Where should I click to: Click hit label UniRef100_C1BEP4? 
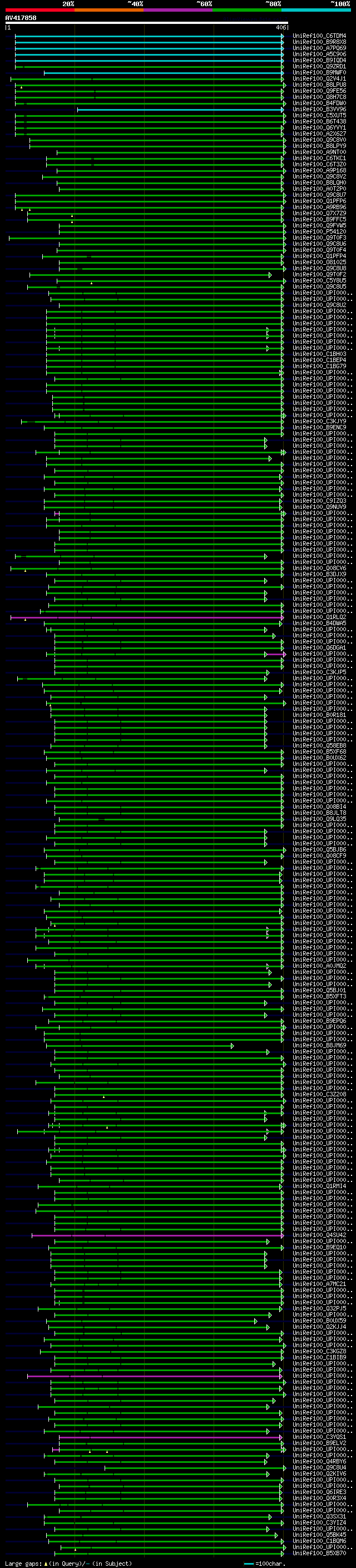tap(319, 360)
